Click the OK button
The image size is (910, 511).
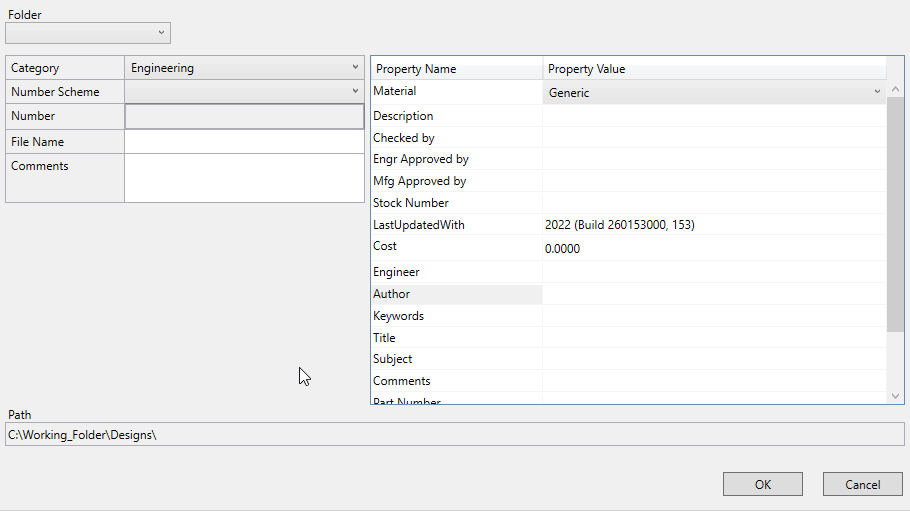point(762,484)
